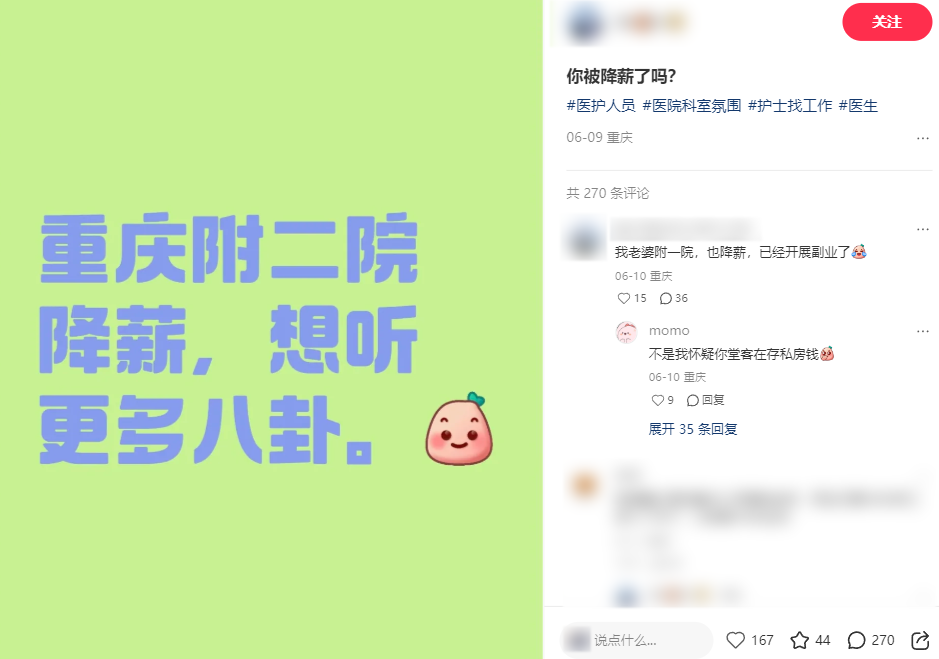Image resolution: width=939 pixels, height=659 pixels.
Task: Share the post using the share icon
Action: coord(920,640)
